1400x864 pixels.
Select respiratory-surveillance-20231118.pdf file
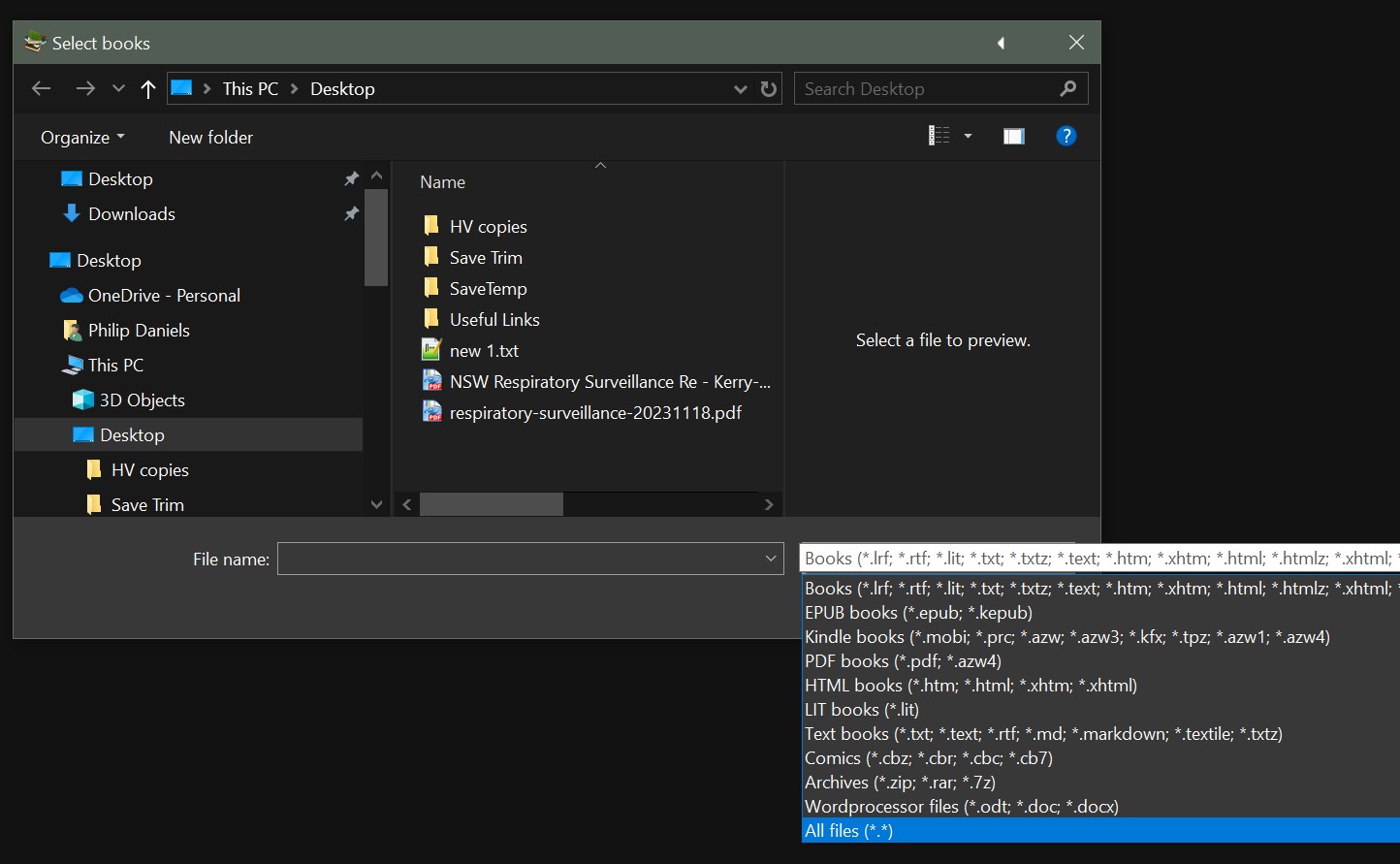[594, 413]
